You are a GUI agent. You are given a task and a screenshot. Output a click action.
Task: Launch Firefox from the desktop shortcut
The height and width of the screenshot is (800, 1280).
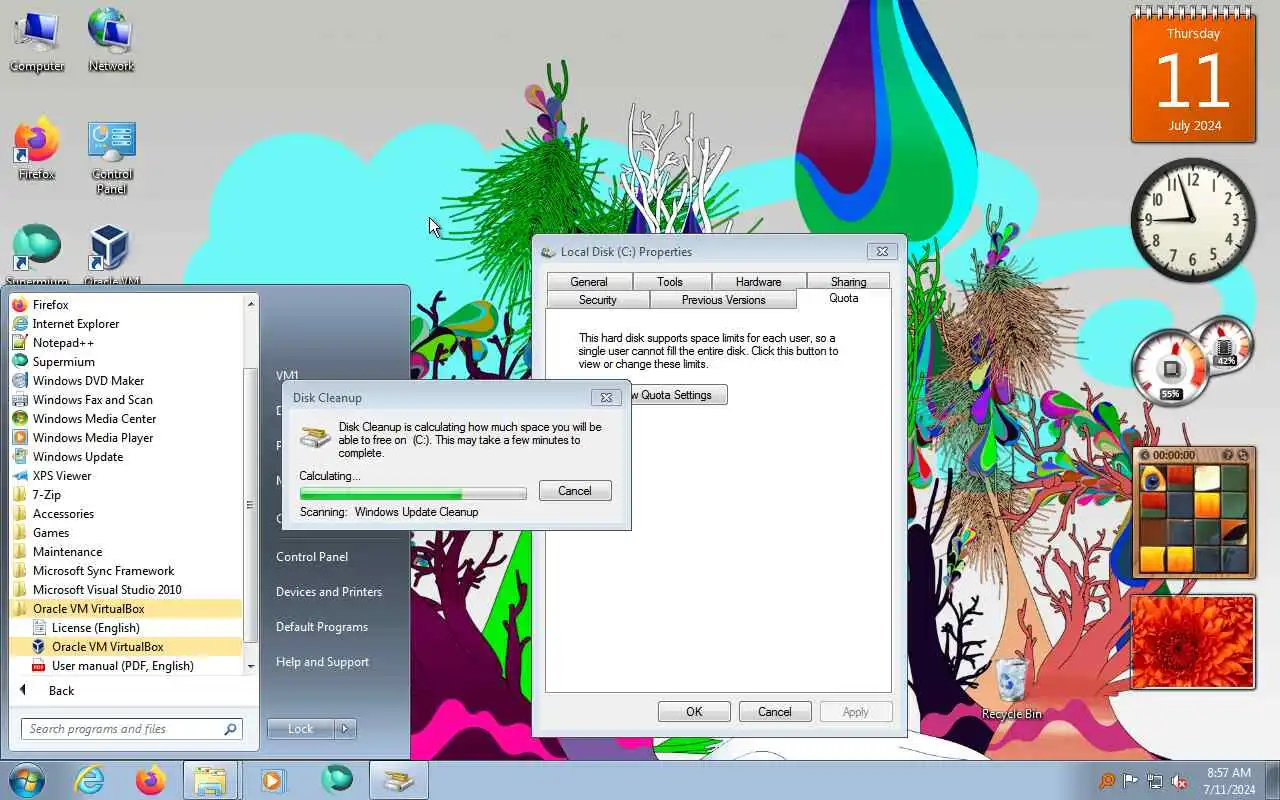tap(37, 150)
